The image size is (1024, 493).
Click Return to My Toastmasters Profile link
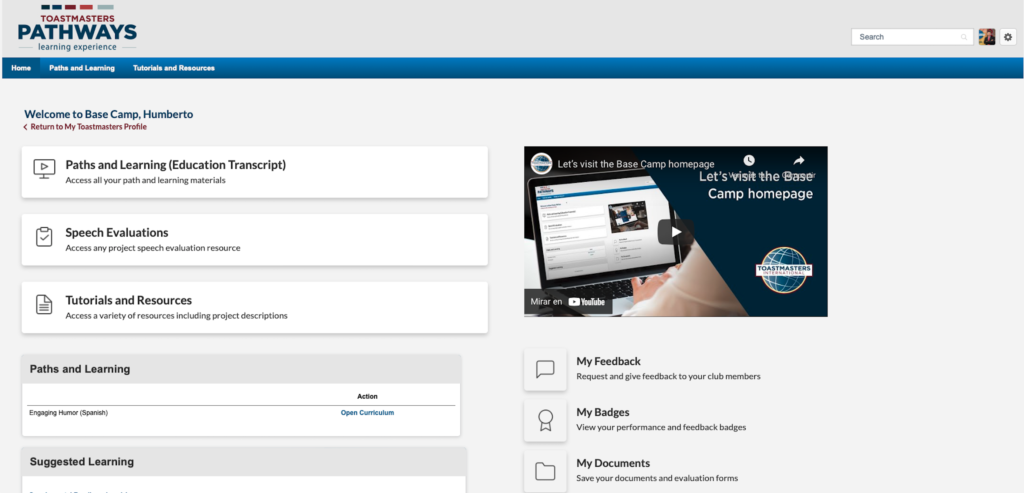[x=85, y=127]
